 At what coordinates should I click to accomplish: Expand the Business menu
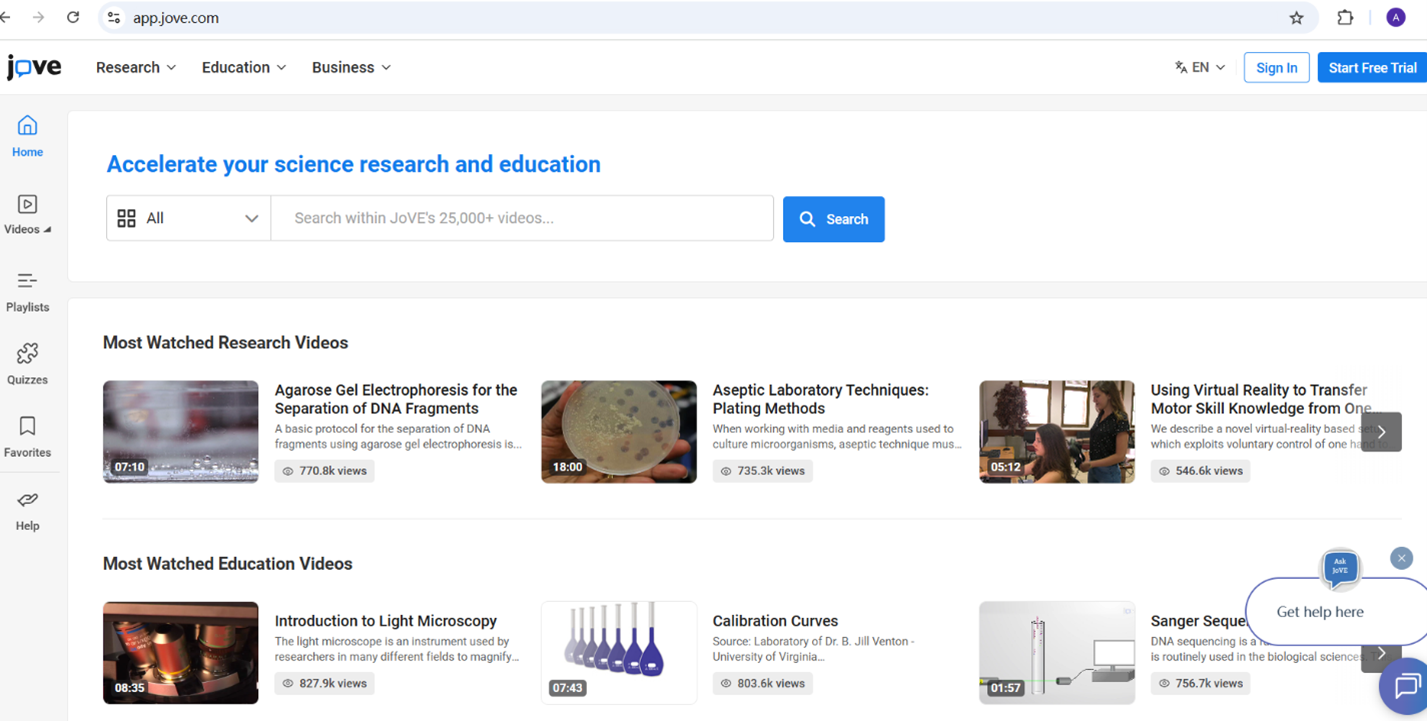(x=351, y=68)
